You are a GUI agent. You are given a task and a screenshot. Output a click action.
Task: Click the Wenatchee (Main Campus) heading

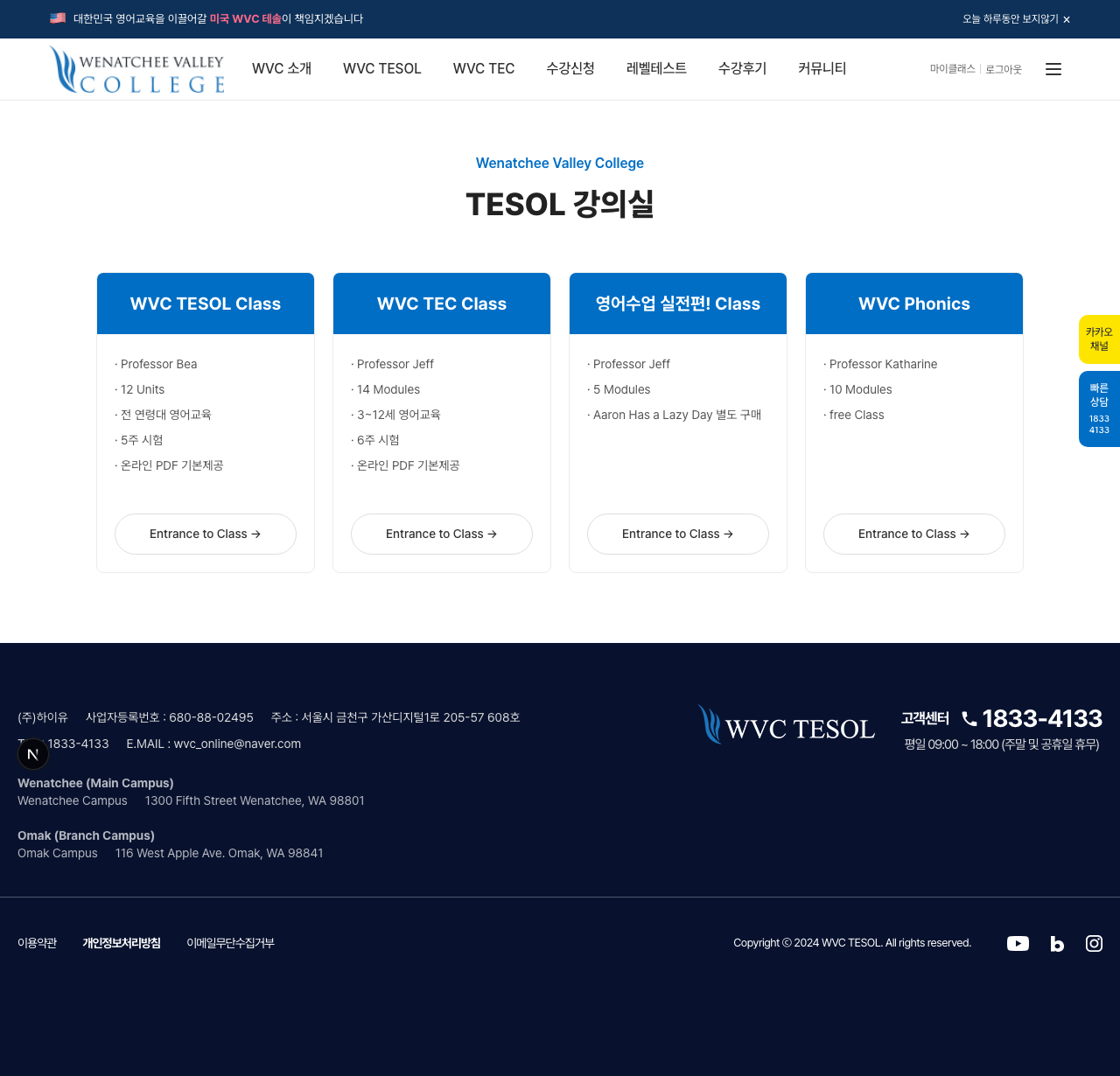[x=95, y=783]
